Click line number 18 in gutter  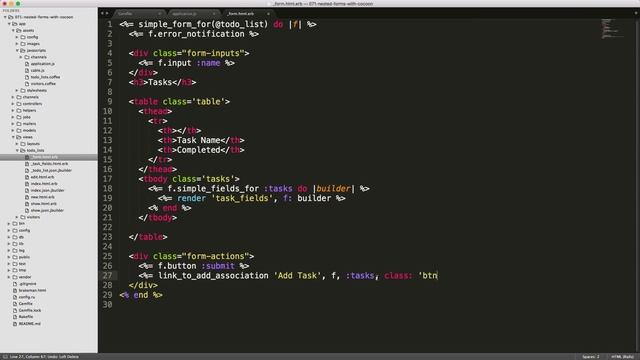pos(107,189)
